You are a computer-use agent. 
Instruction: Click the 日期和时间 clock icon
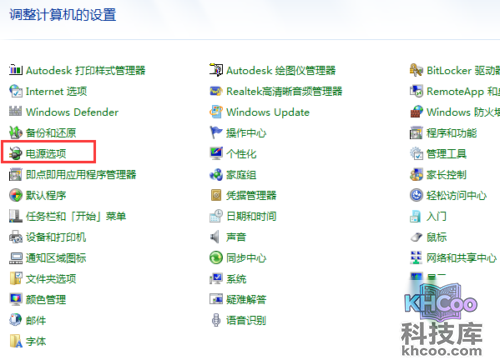pos(216,216)
